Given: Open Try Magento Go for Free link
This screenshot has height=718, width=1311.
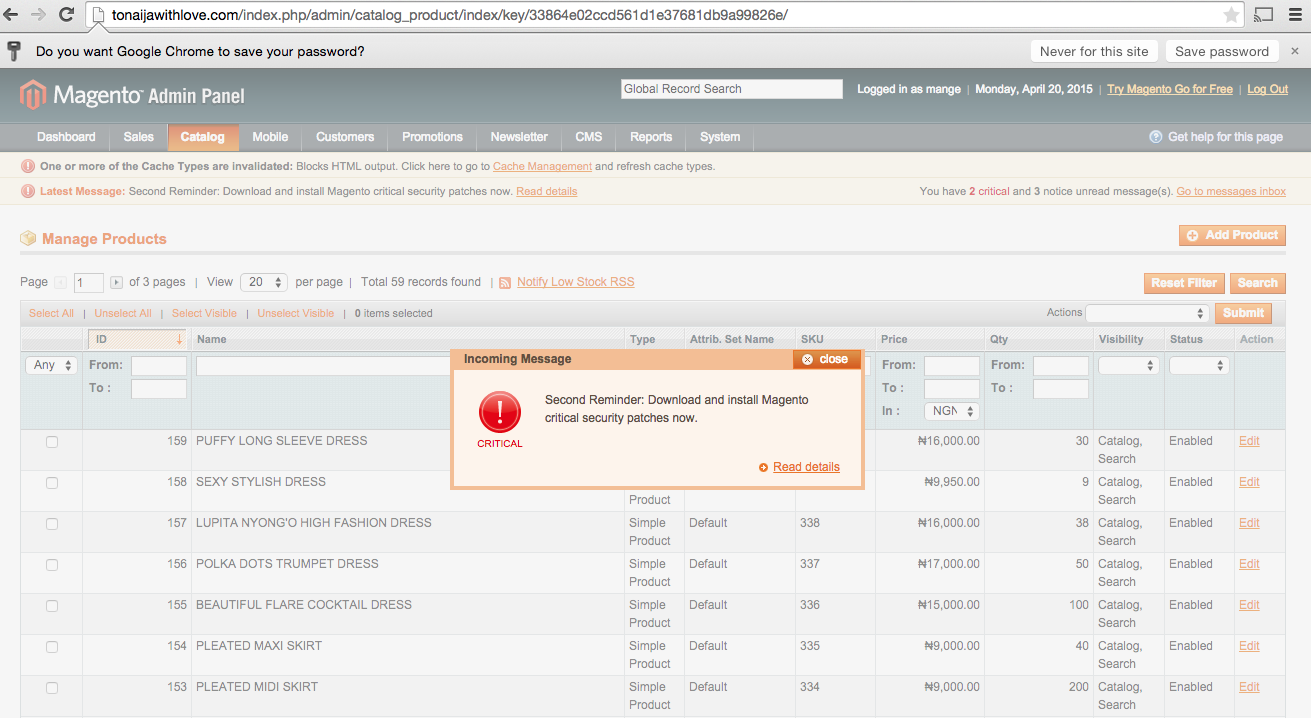Looking at the screenshot, I should click(x=1170, y=89).
